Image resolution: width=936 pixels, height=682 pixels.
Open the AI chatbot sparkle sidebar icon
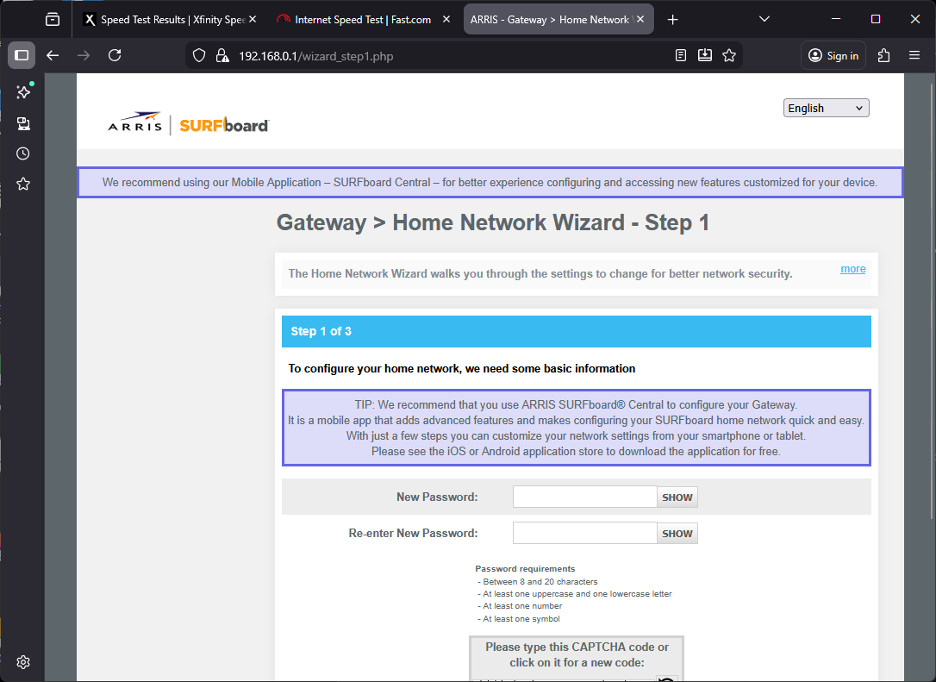click(x=23, y=92)
